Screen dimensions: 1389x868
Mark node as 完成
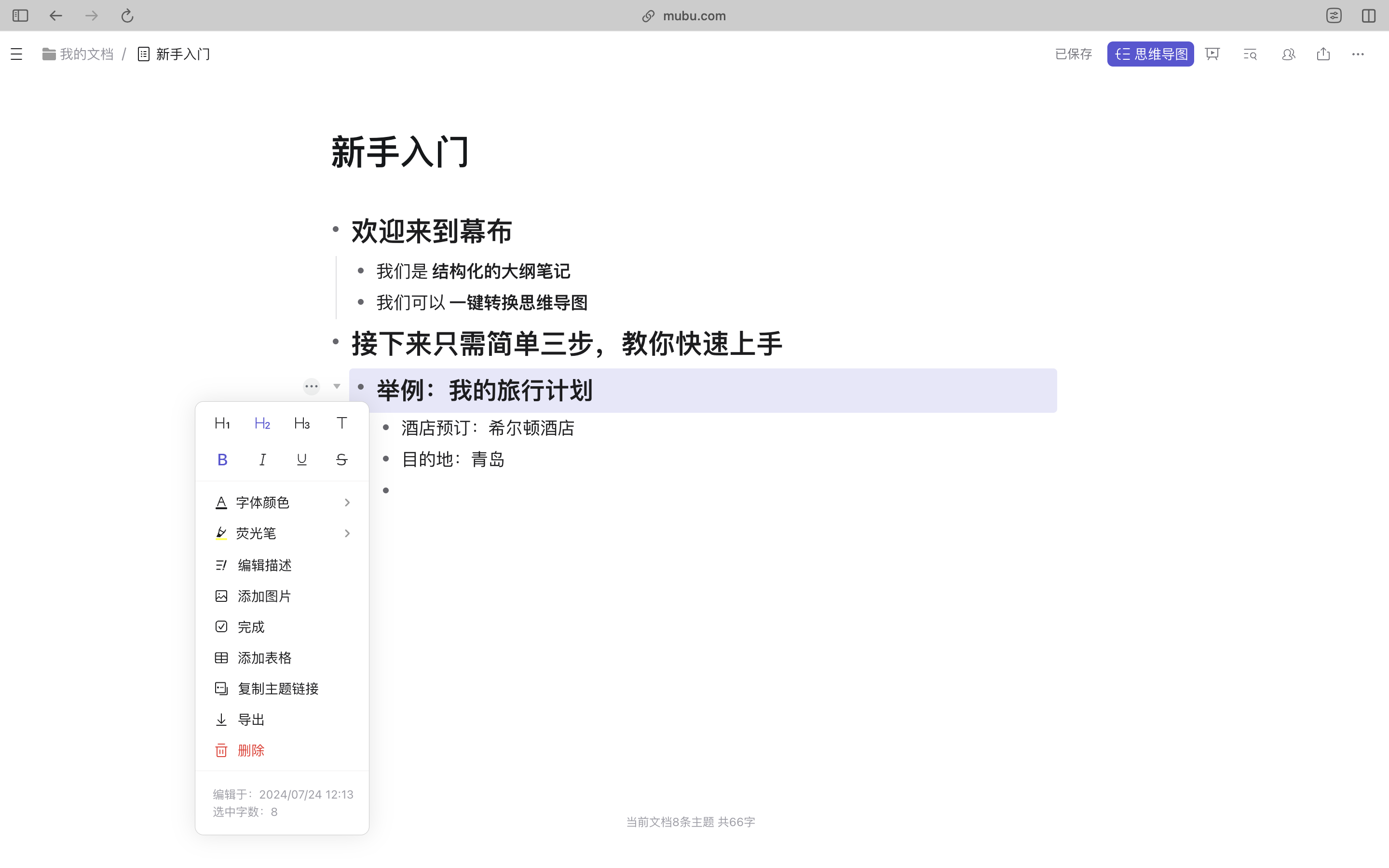tap(282, 627)
